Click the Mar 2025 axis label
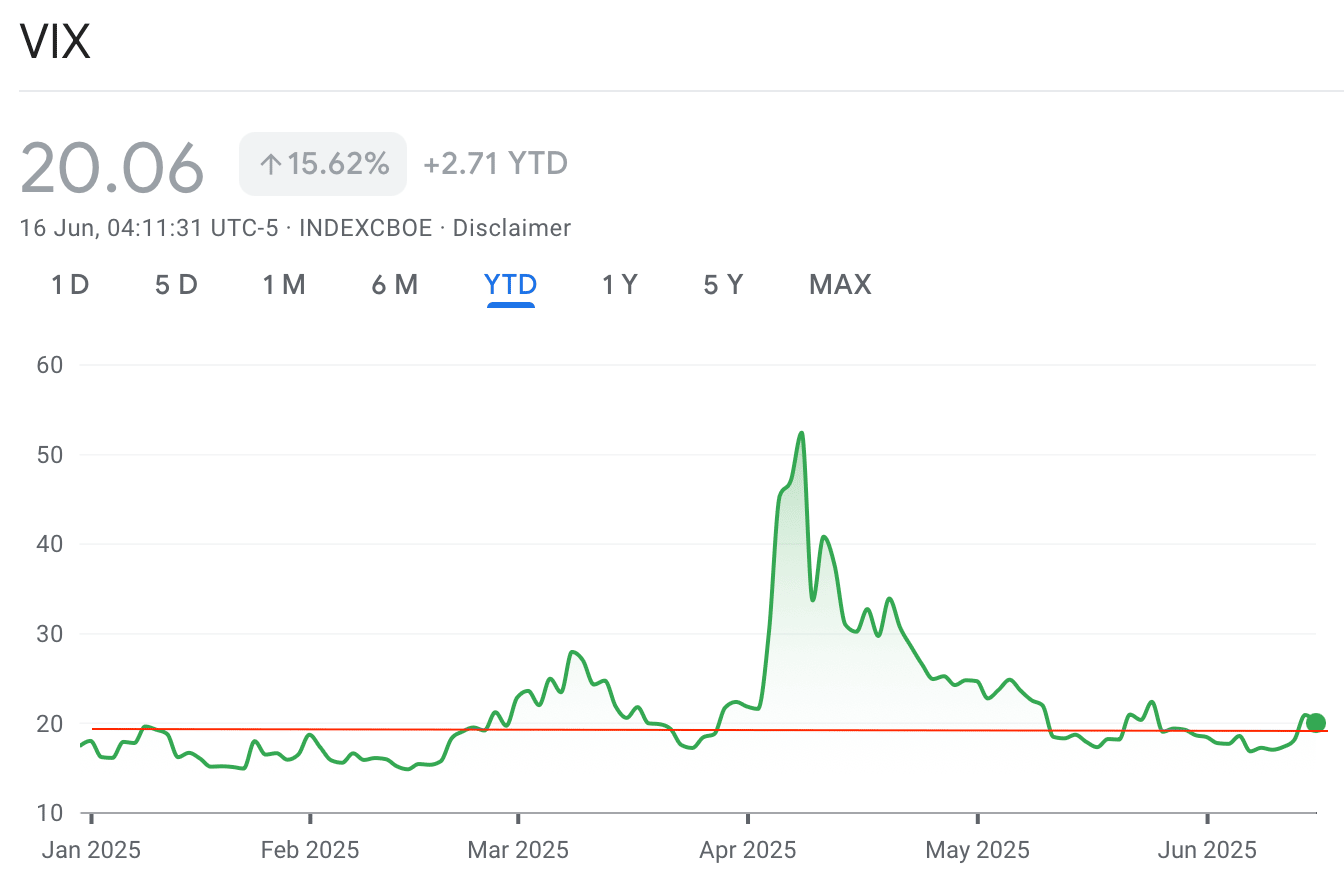 [x=519, y=851]
